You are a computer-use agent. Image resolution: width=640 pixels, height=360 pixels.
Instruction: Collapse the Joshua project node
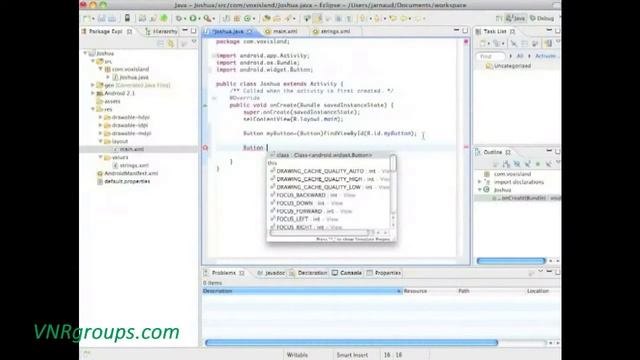click(x=85, y=53)
